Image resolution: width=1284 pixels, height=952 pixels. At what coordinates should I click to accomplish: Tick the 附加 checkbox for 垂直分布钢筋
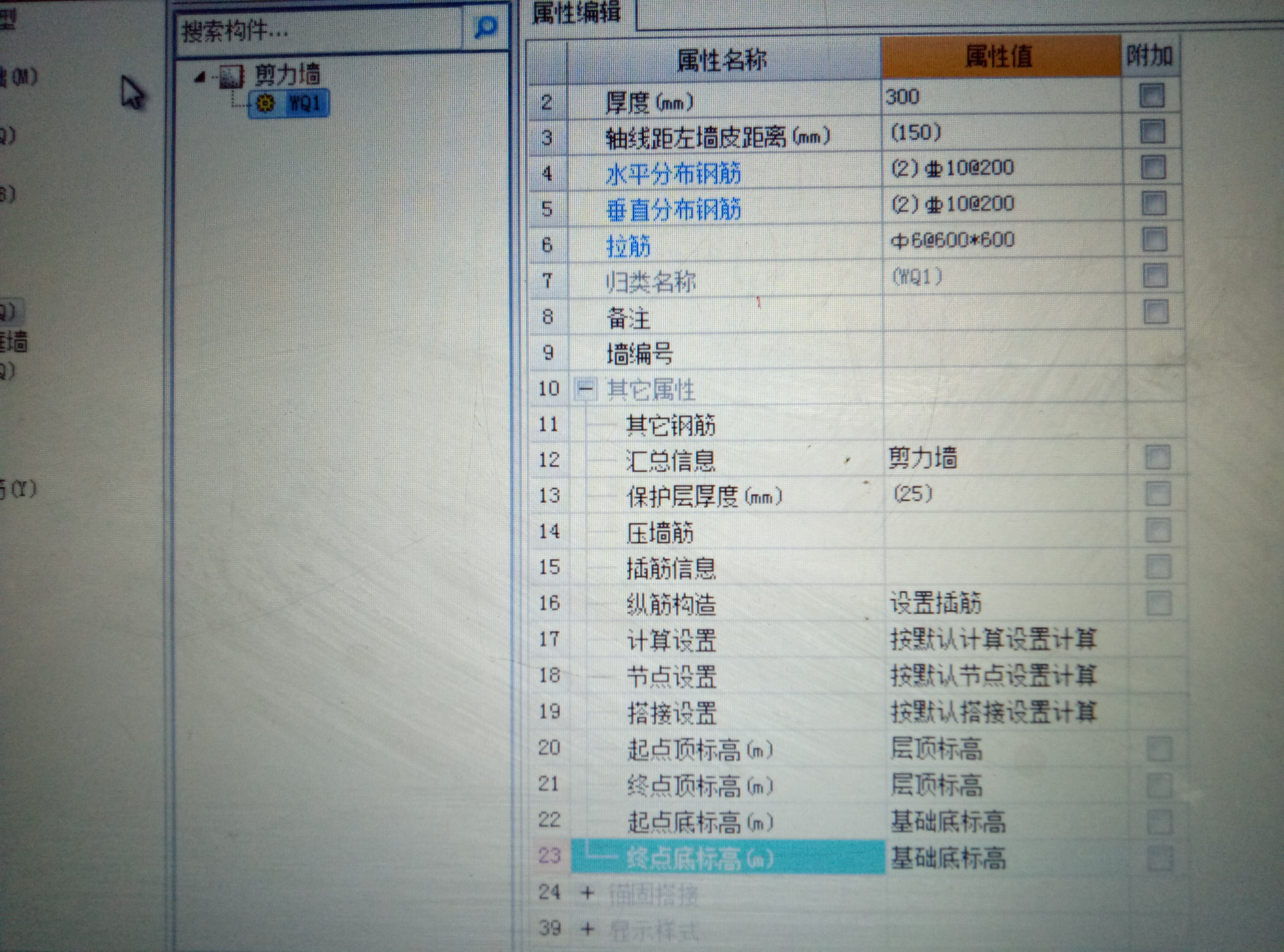click(1154, 204)
